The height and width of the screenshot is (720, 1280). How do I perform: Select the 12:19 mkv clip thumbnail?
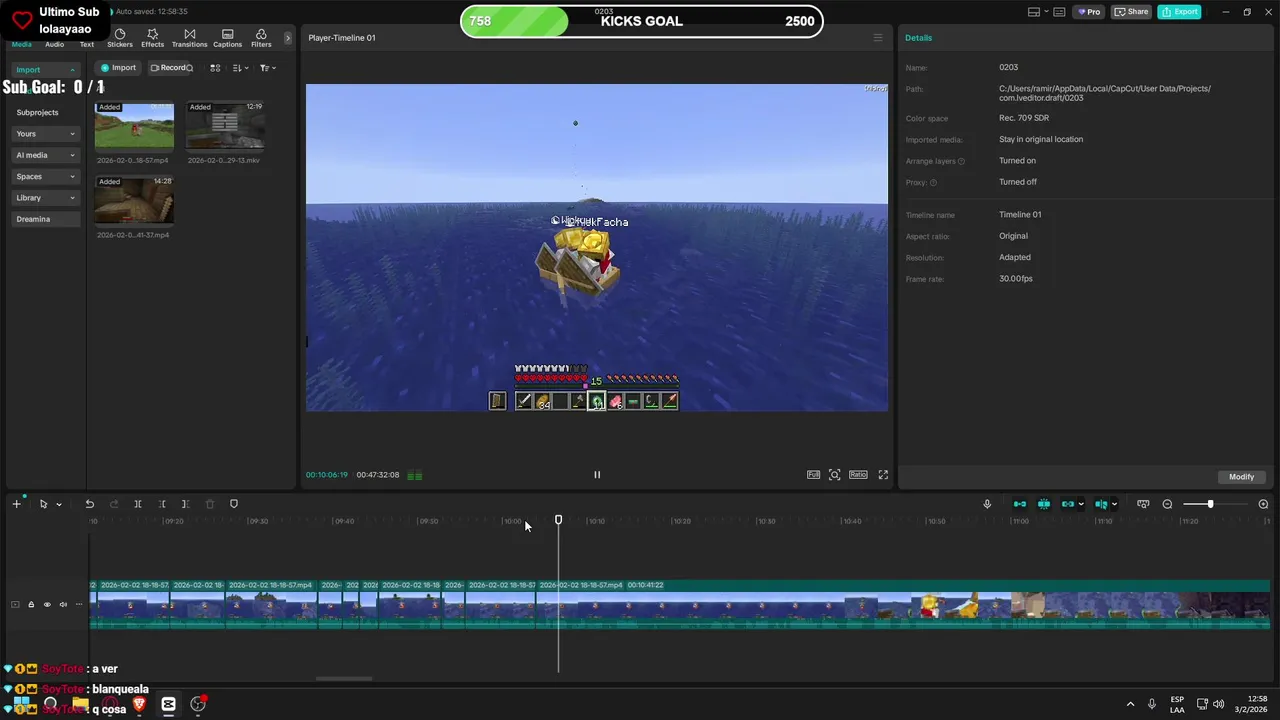[x=225, y=126]
